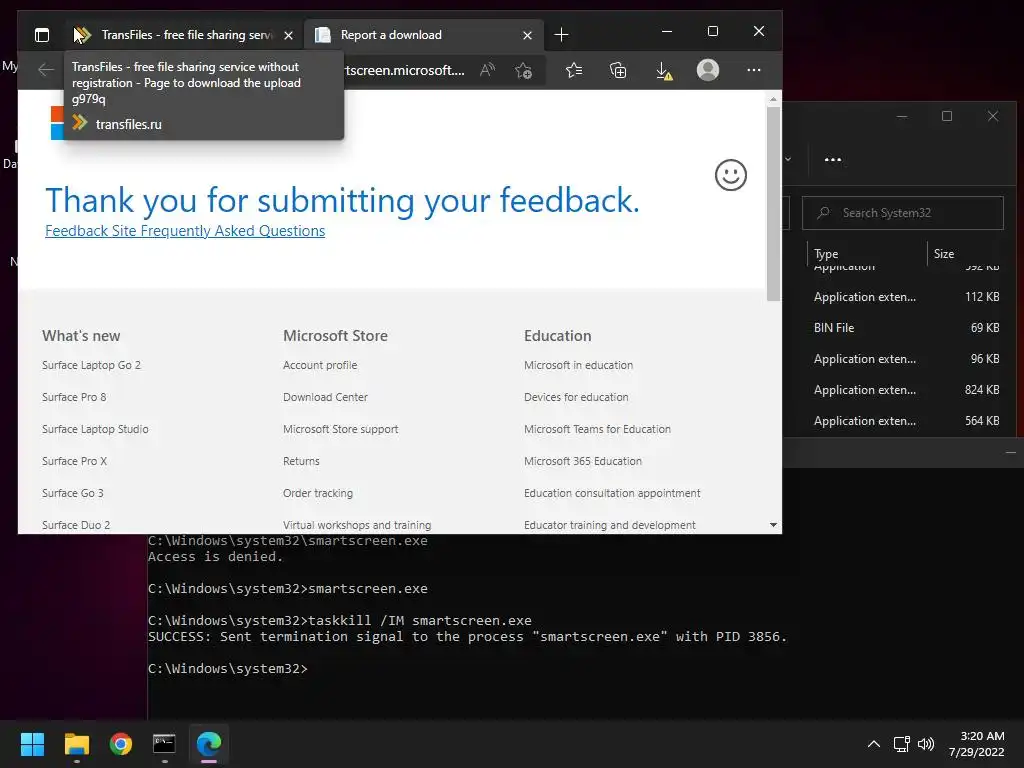Switch to Report a download tab
Viewport: 1024px width, 768px height.
[x=423, y=35]
